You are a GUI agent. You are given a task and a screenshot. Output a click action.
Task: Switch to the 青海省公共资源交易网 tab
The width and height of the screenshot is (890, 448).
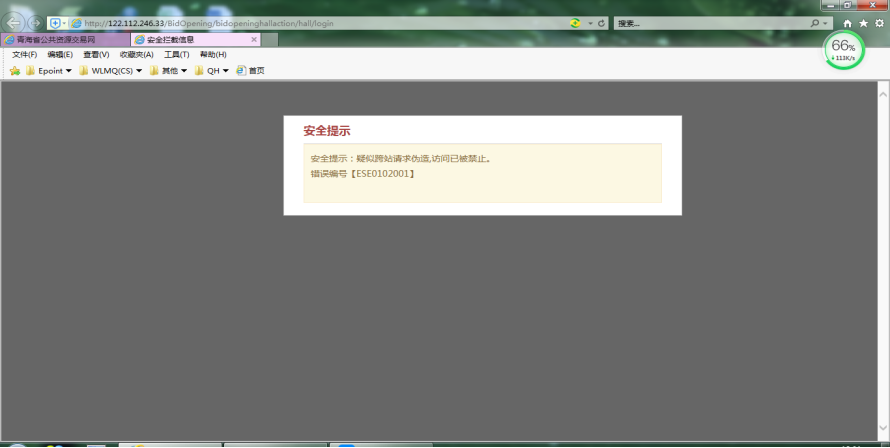coord(62,40)
